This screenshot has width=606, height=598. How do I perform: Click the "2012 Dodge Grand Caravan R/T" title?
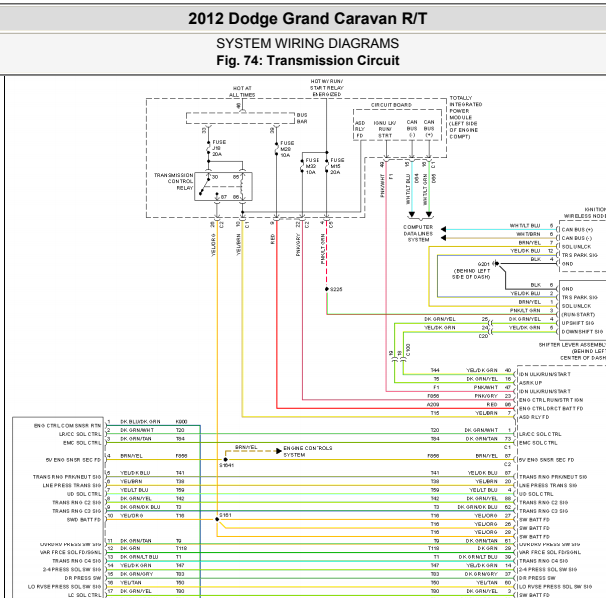[x=308, y=19]
